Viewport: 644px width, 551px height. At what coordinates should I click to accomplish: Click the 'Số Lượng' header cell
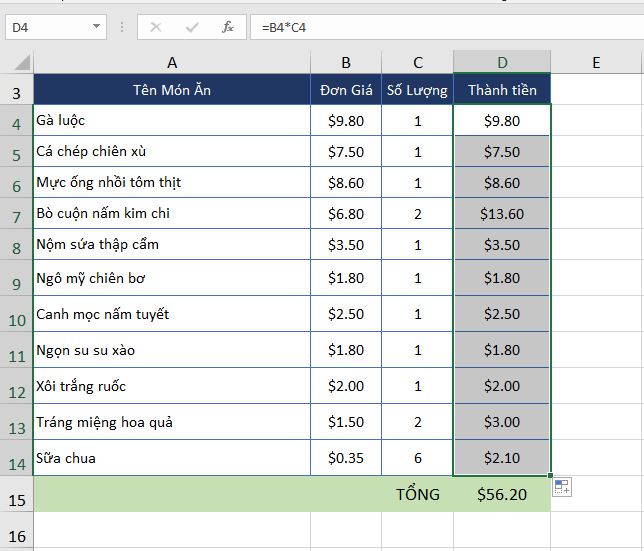point(417,90)
